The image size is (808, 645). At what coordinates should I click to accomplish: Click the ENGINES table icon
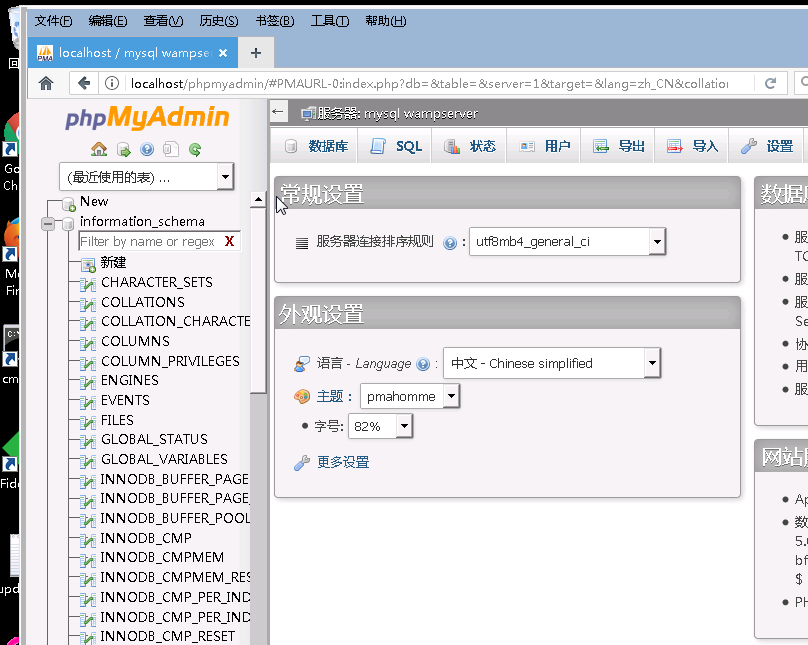(88, 382)
